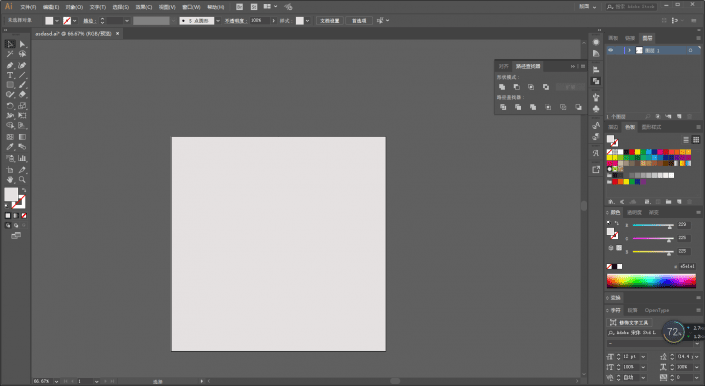Click the 文档设置 button
The image size is (705, 386).
pyautogui.click(x=330, y=21)
